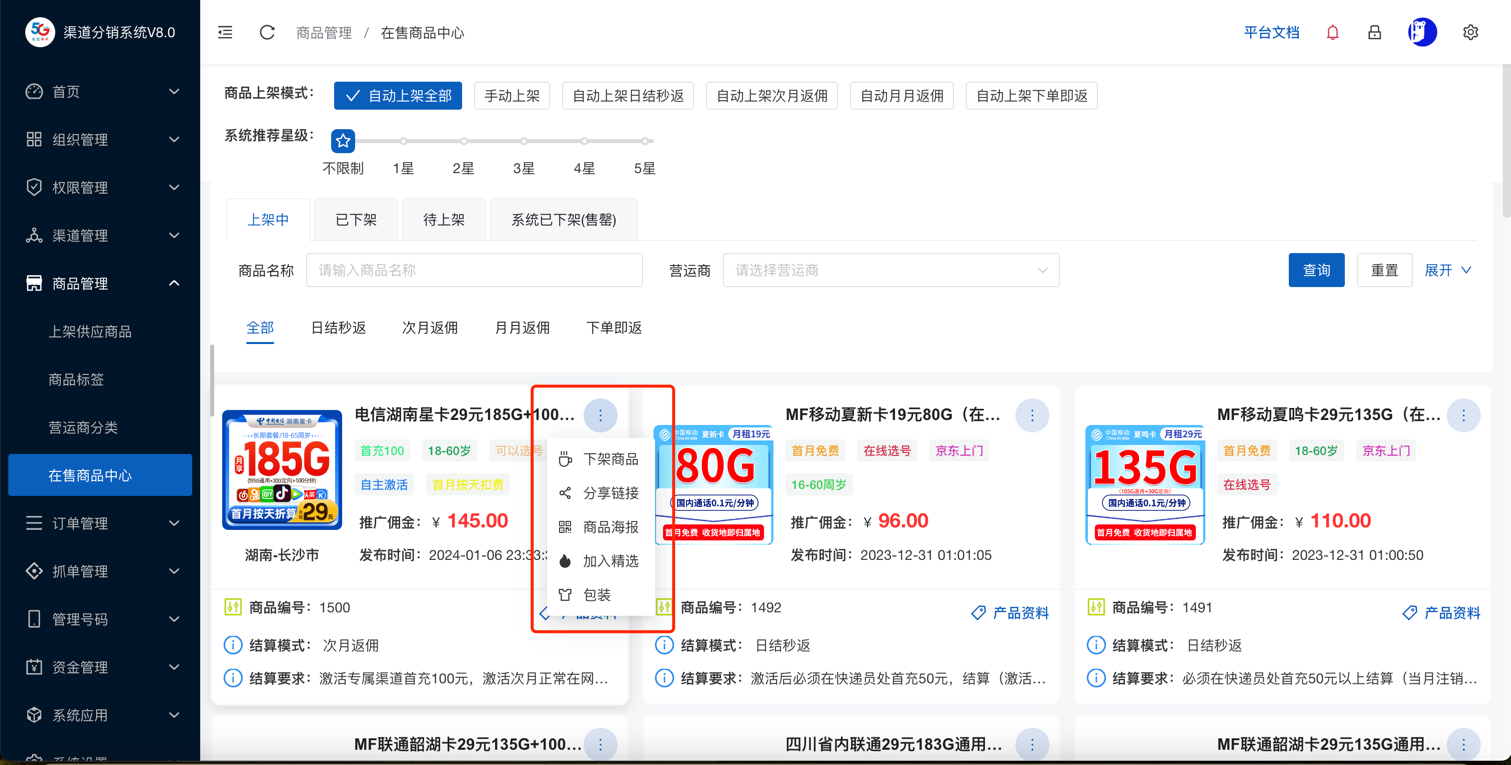Select 自动上架日结秒返 listing mode

tap(628, 96)
